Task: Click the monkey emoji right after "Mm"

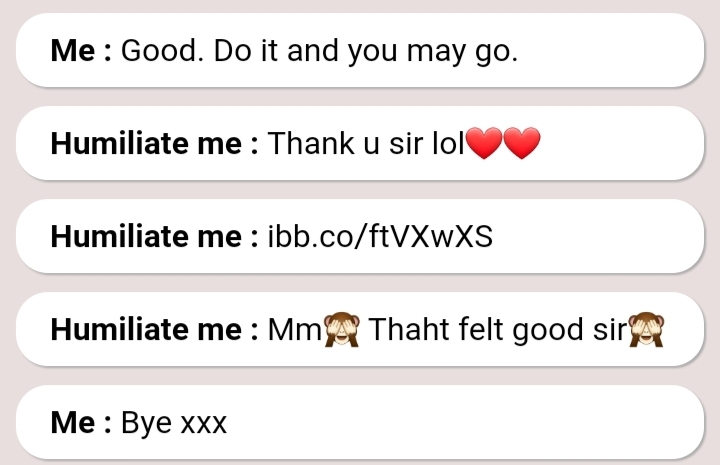Action: pyautogui.click(x=342, y=329)
